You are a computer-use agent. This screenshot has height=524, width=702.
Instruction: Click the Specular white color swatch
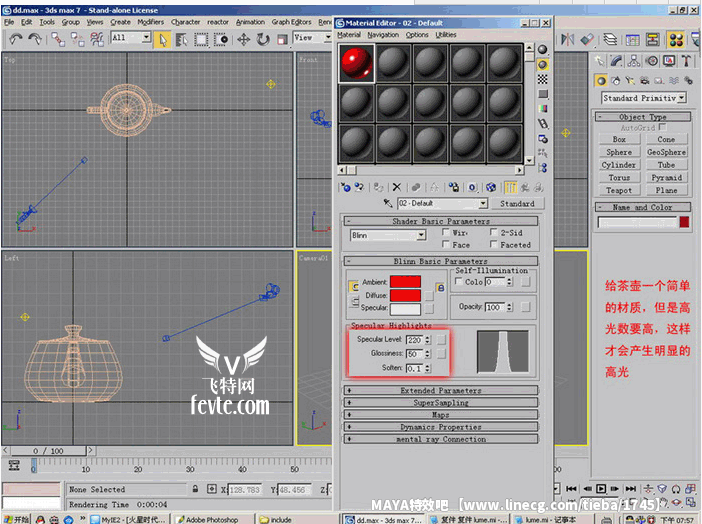pos(405,309)
